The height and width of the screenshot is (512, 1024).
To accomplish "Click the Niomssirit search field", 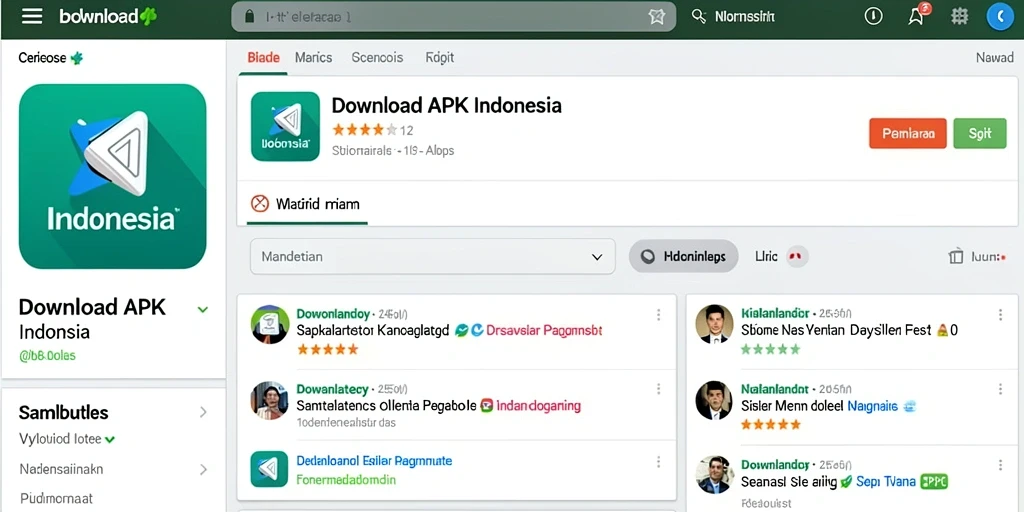I will pyautogui.click(x=744, y=17).
